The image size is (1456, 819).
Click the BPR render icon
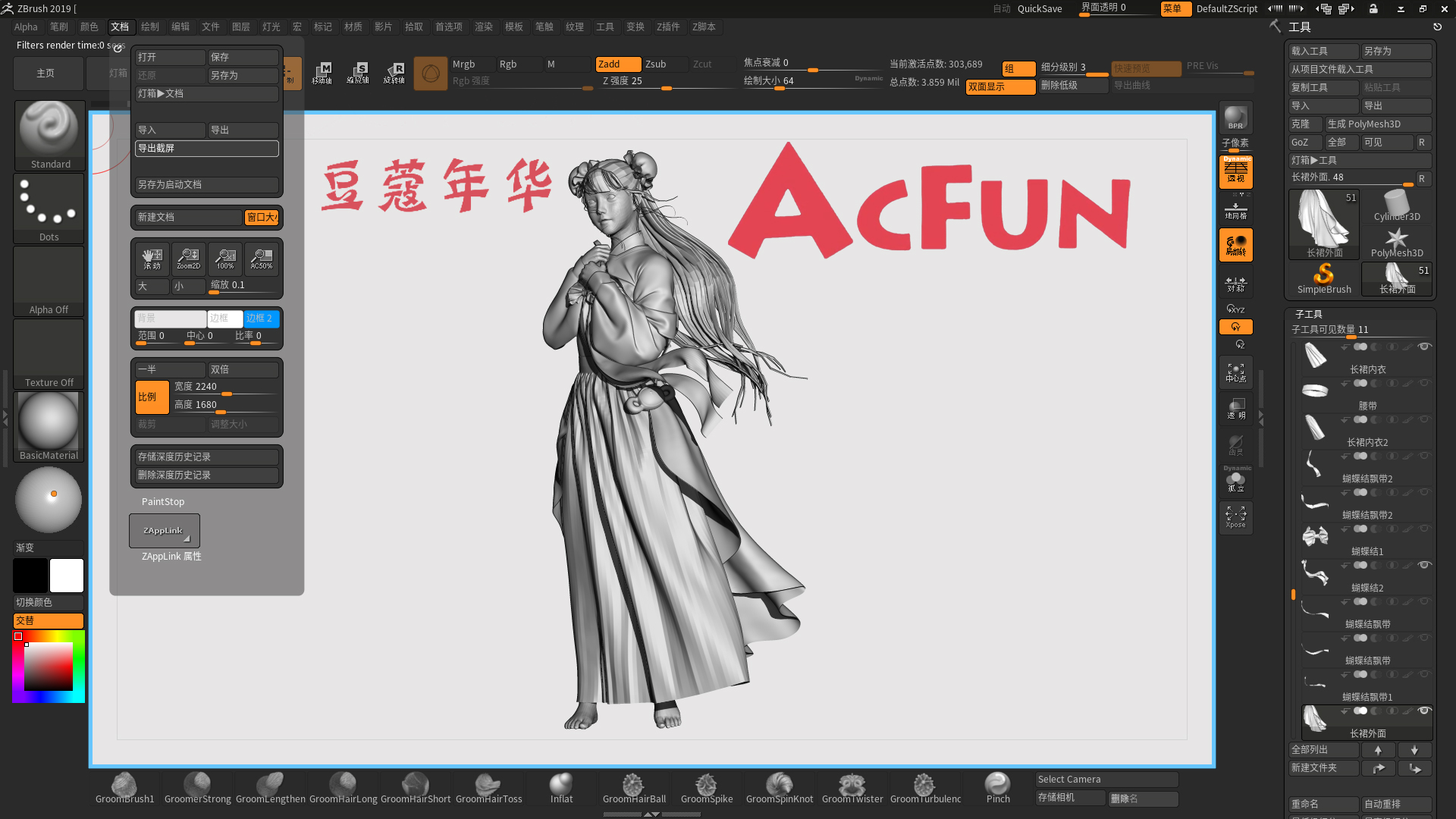1235,118
